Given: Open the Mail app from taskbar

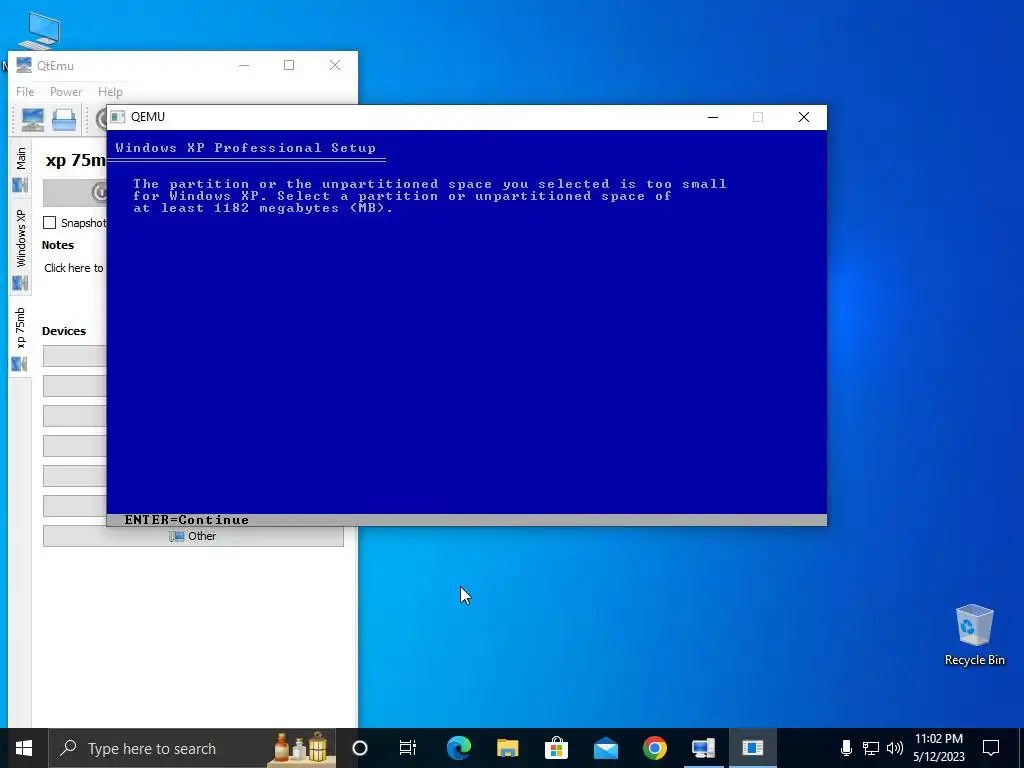Looking at the screenshot, I should [605, 748].
